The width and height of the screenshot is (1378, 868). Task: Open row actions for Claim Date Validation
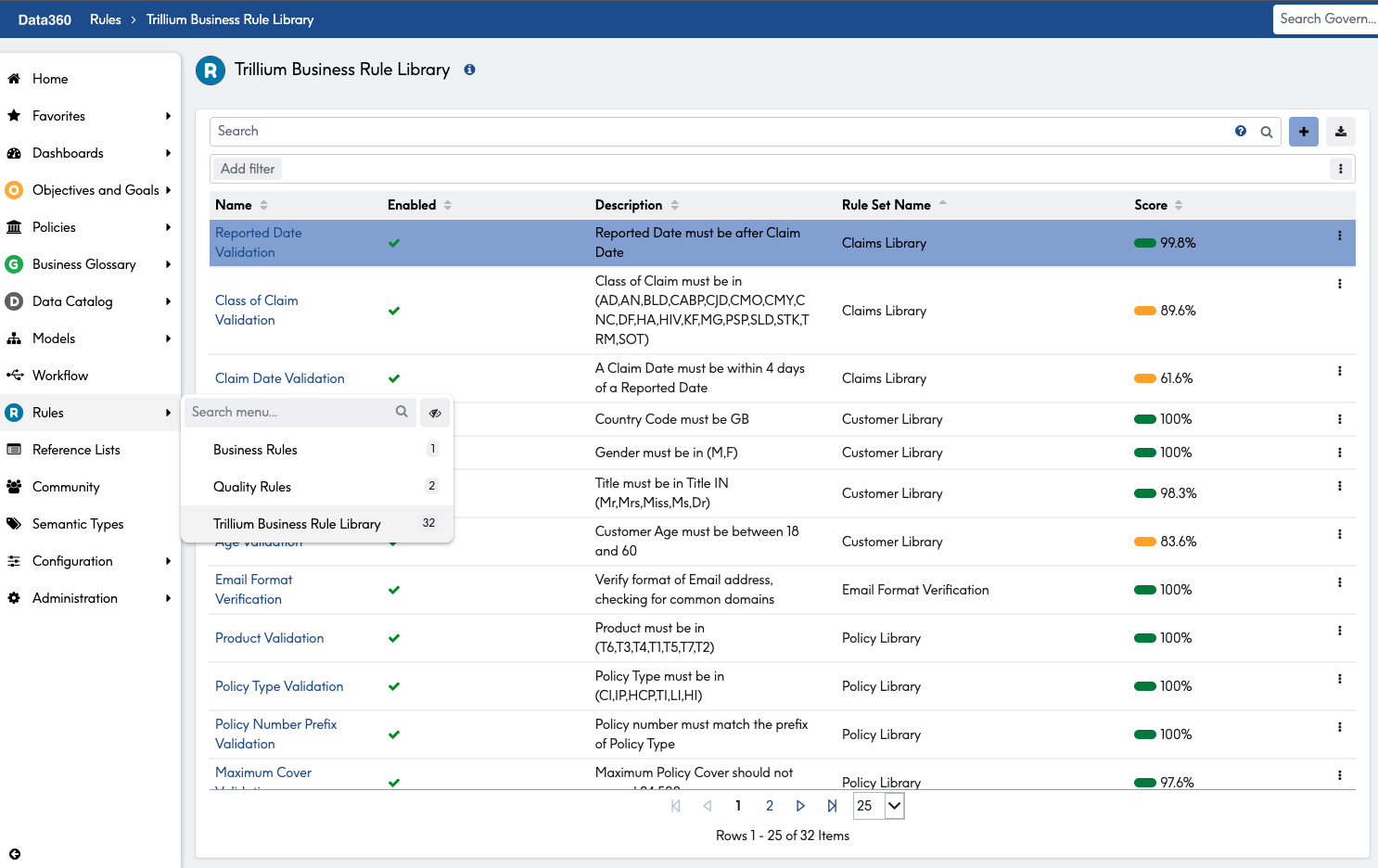click(x=1340, y=371)
